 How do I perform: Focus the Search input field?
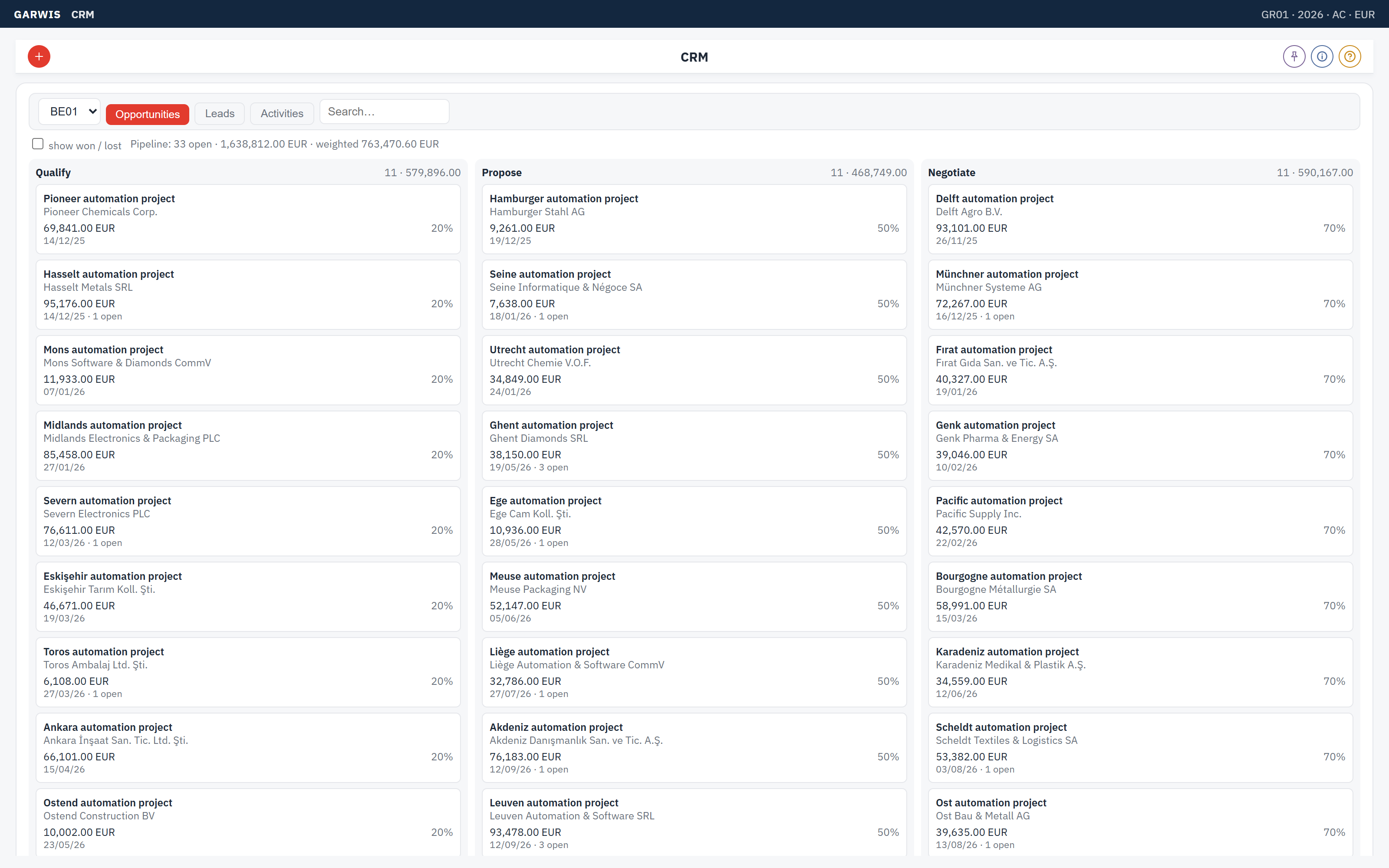pyautogui.click(x=384, y=112)
